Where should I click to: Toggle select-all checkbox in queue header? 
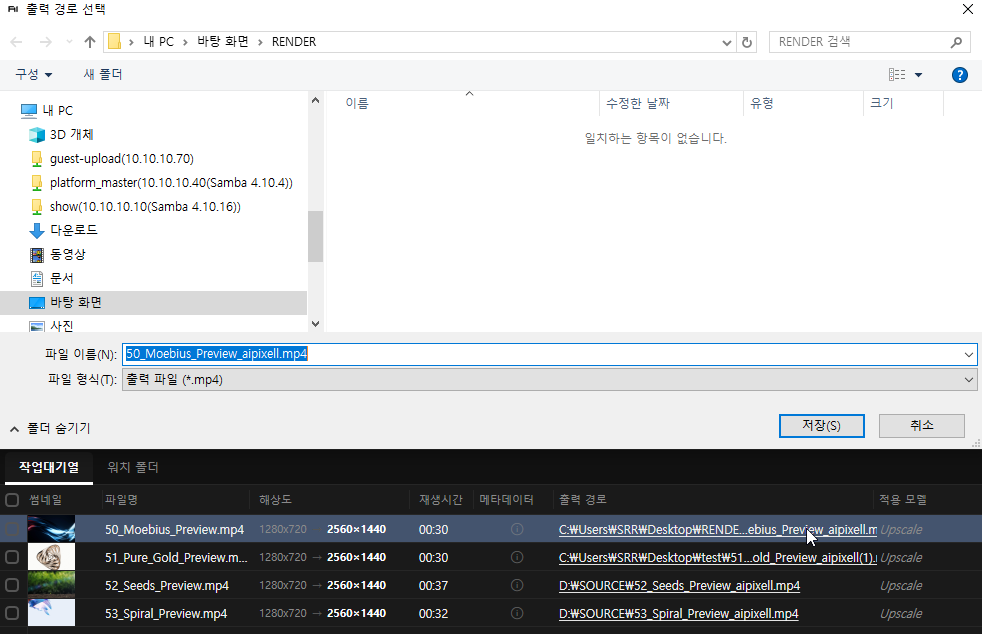point(12,500)
